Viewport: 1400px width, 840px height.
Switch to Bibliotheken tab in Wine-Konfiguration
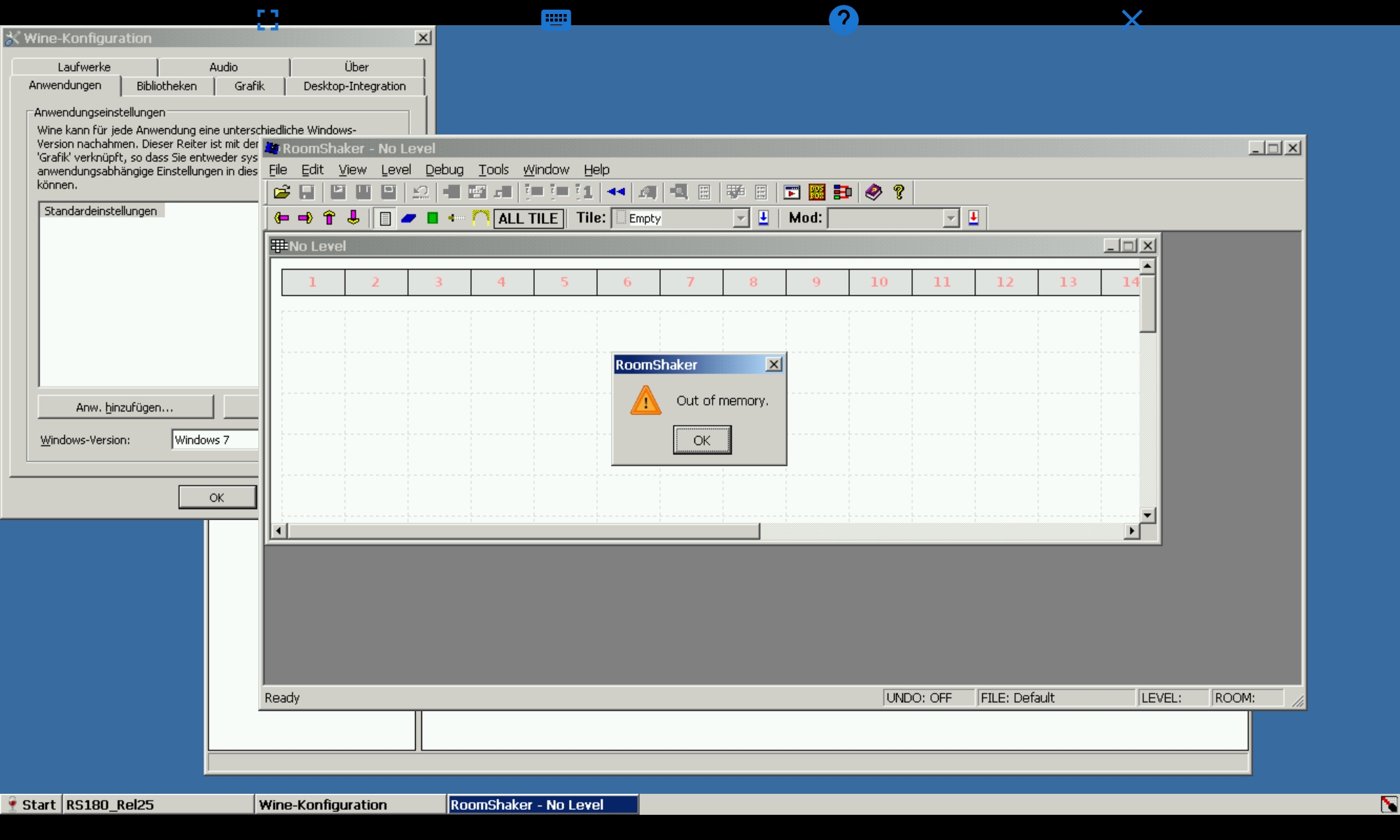167,86
